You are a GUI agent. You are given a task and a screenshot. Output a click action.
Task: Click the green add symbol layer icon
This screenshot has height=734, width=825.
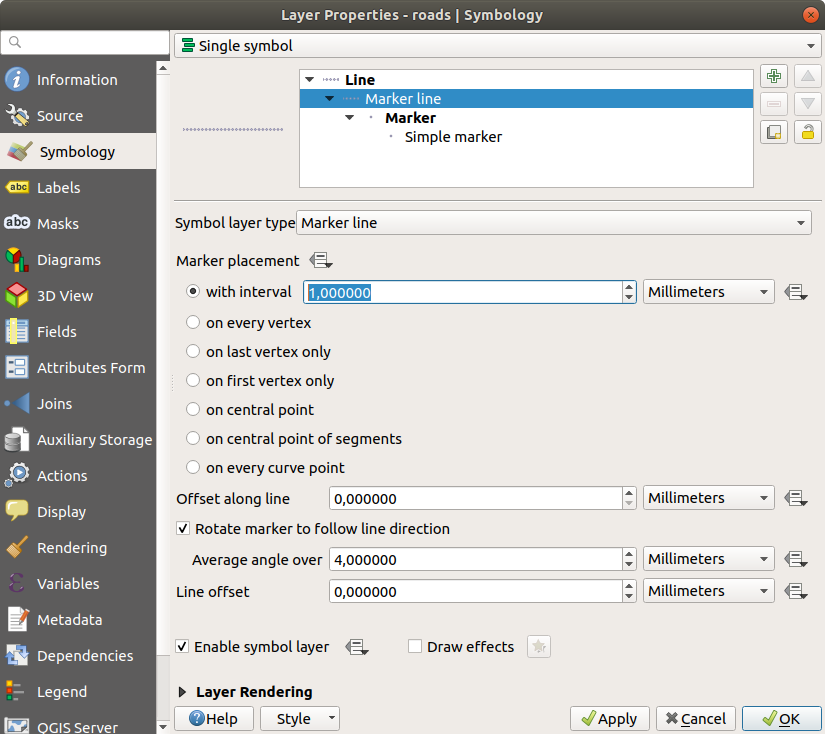pos(773,76)
